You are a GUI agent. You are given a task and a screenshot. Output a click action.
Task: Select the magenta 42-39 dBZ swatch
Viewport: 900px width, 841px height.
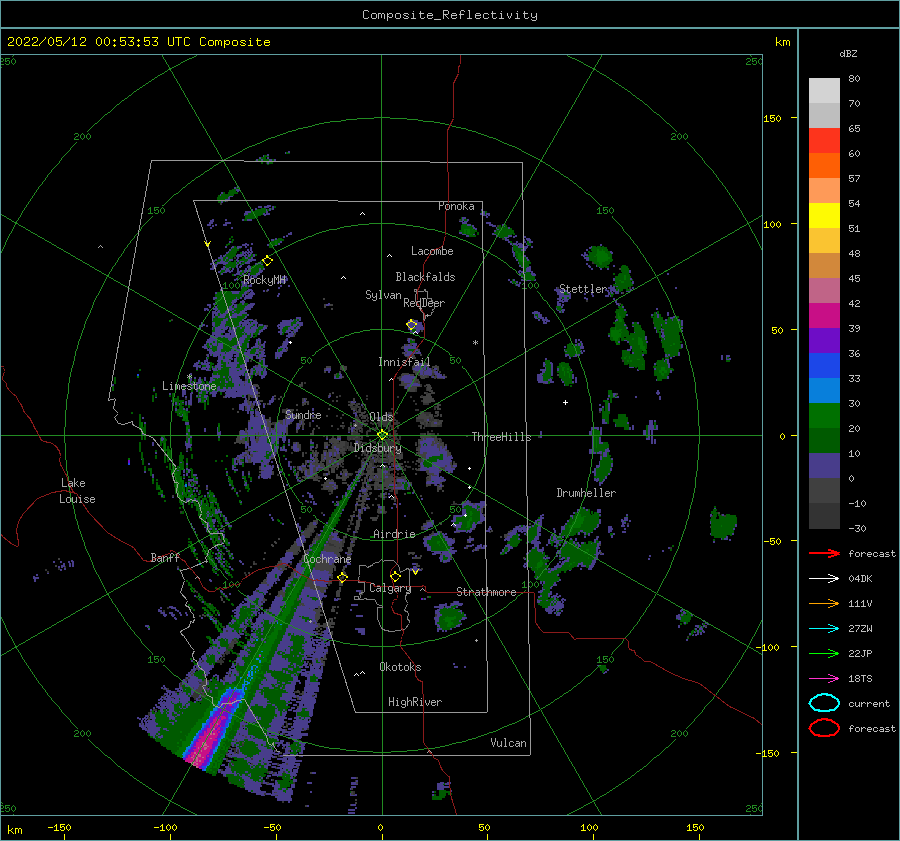click(824, 316)
